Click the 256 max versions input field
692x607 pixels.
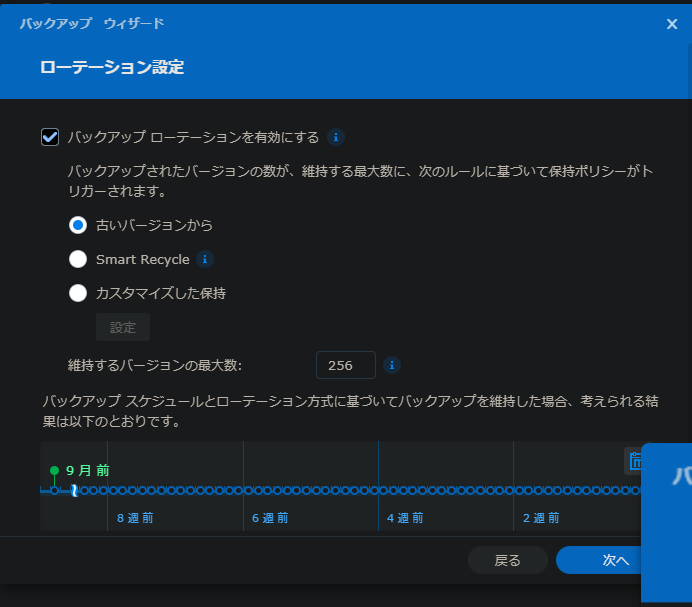click(346, 365)
